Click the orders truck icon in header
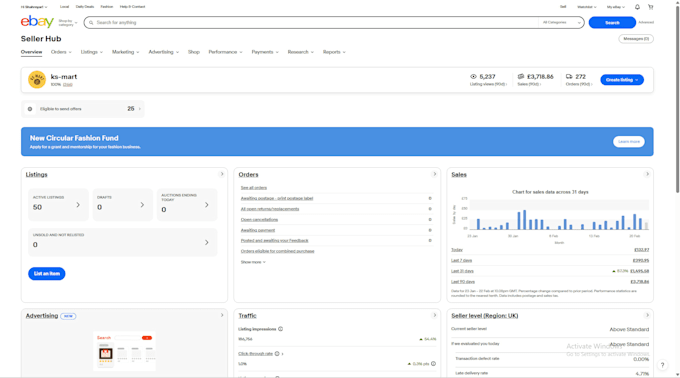The width and height of the screenshot is (680, 378). pos(569,76)
